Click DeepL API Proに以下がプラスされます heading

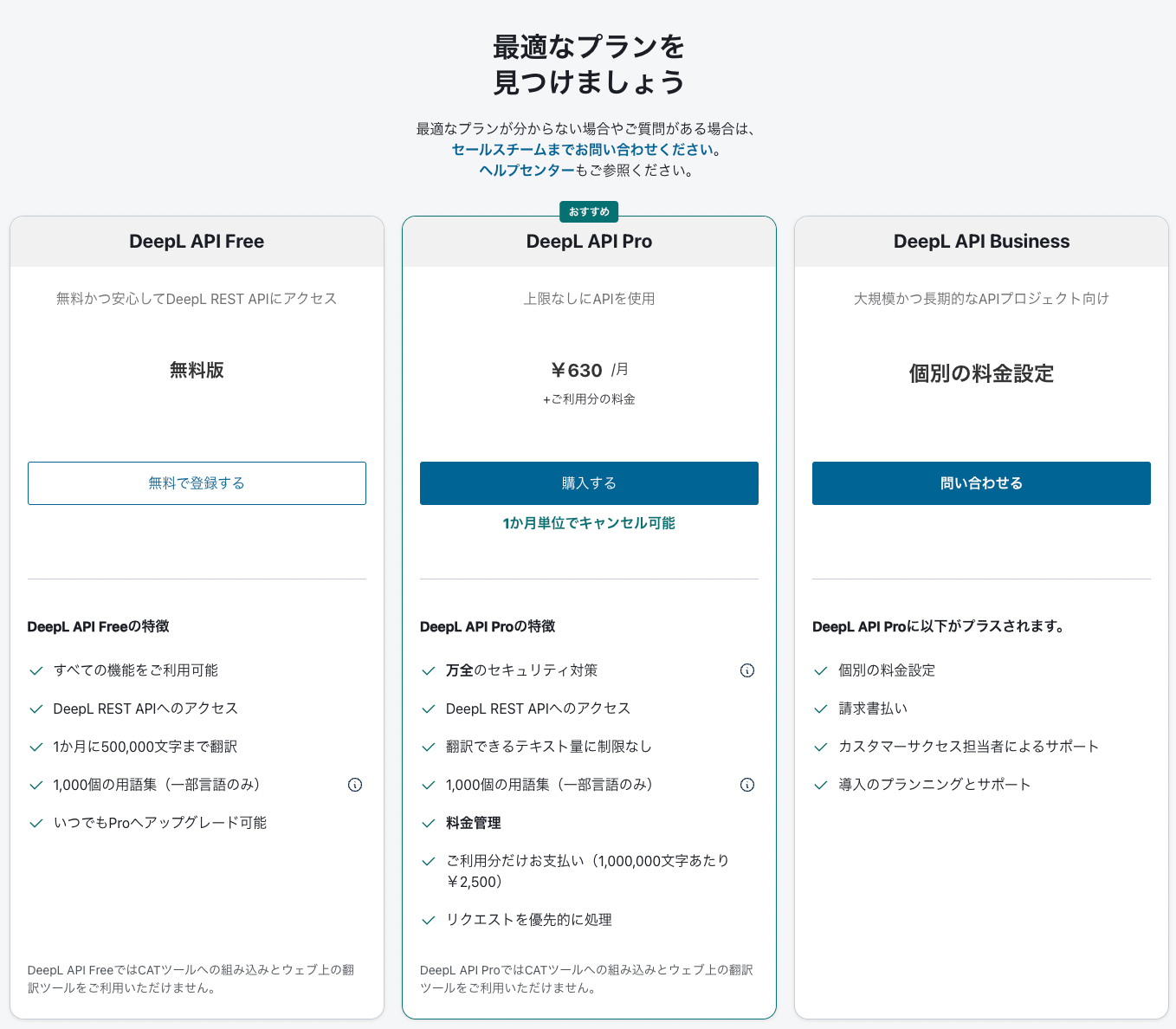click(x=939, y=626)
